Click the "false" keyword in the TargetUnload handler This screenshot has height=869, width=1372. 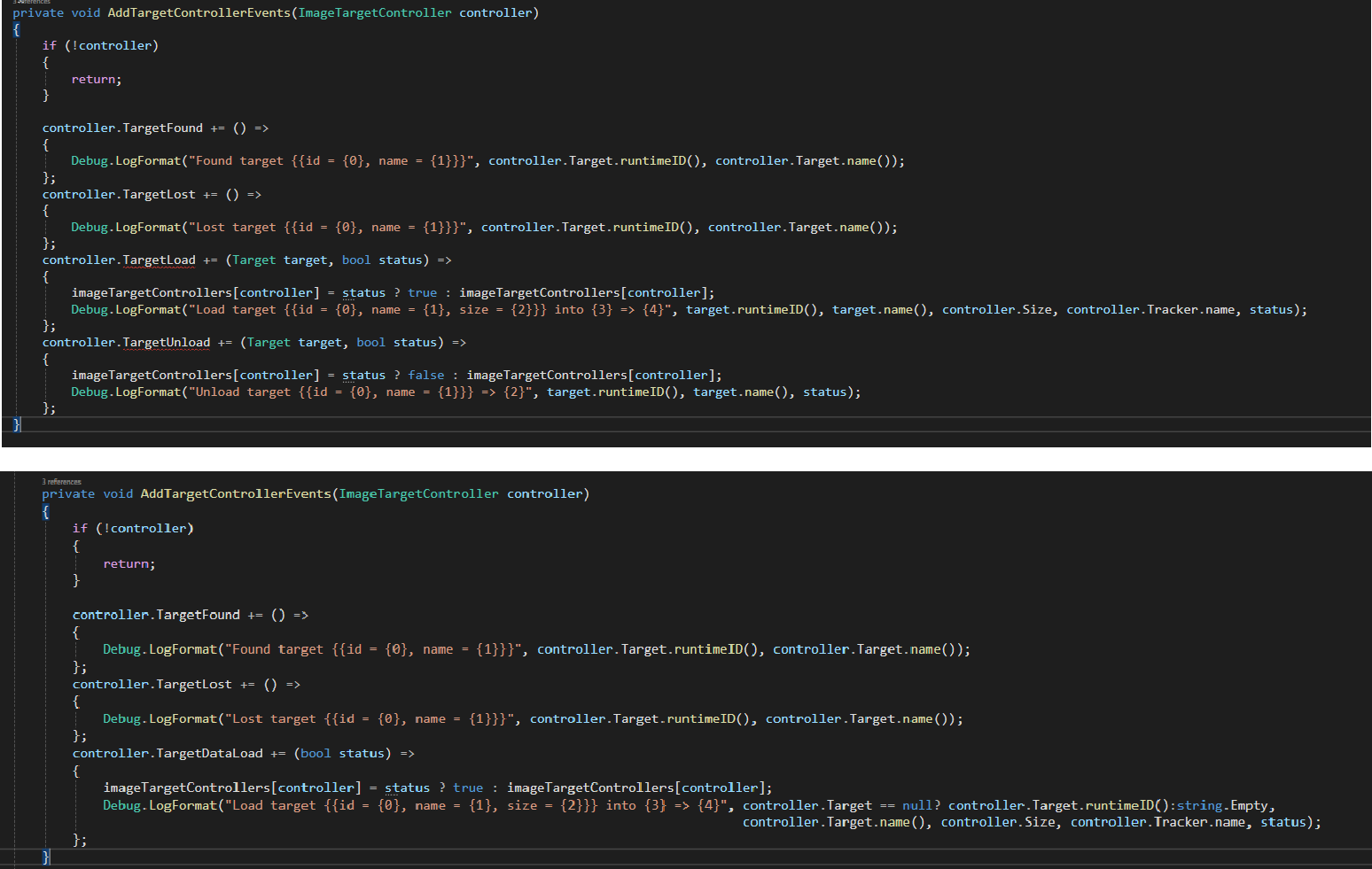426,376
